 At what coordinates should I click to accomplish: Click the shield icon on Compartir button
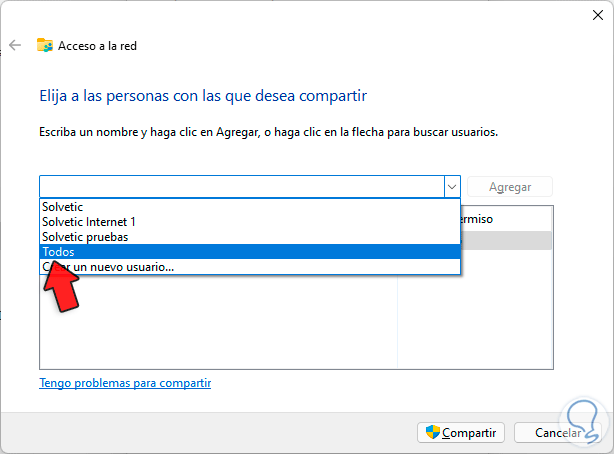(x=433, y=433)
